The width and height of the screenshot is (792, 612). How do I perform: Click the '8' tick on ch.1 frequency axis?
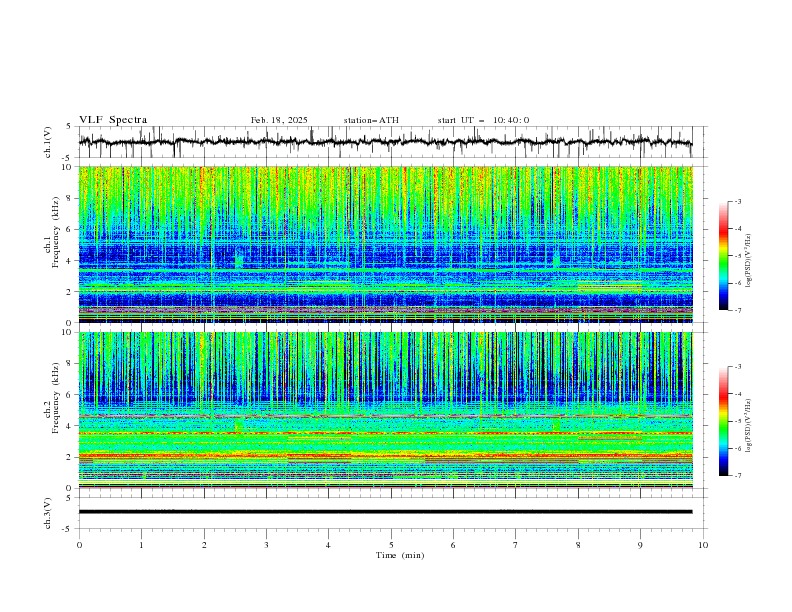point(70,198)
